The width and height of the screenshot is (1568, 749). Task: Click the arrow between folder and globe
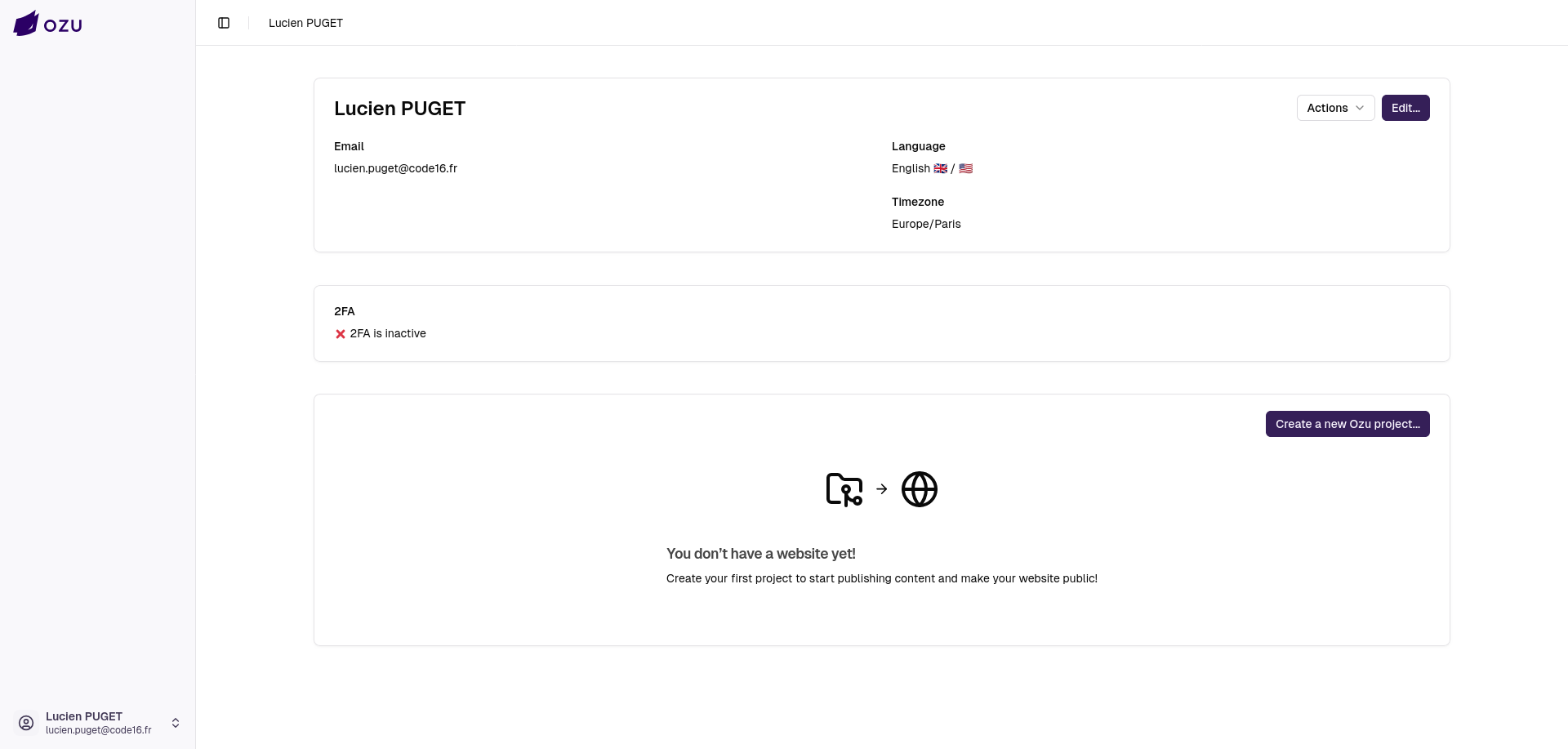tap(882, 489)
